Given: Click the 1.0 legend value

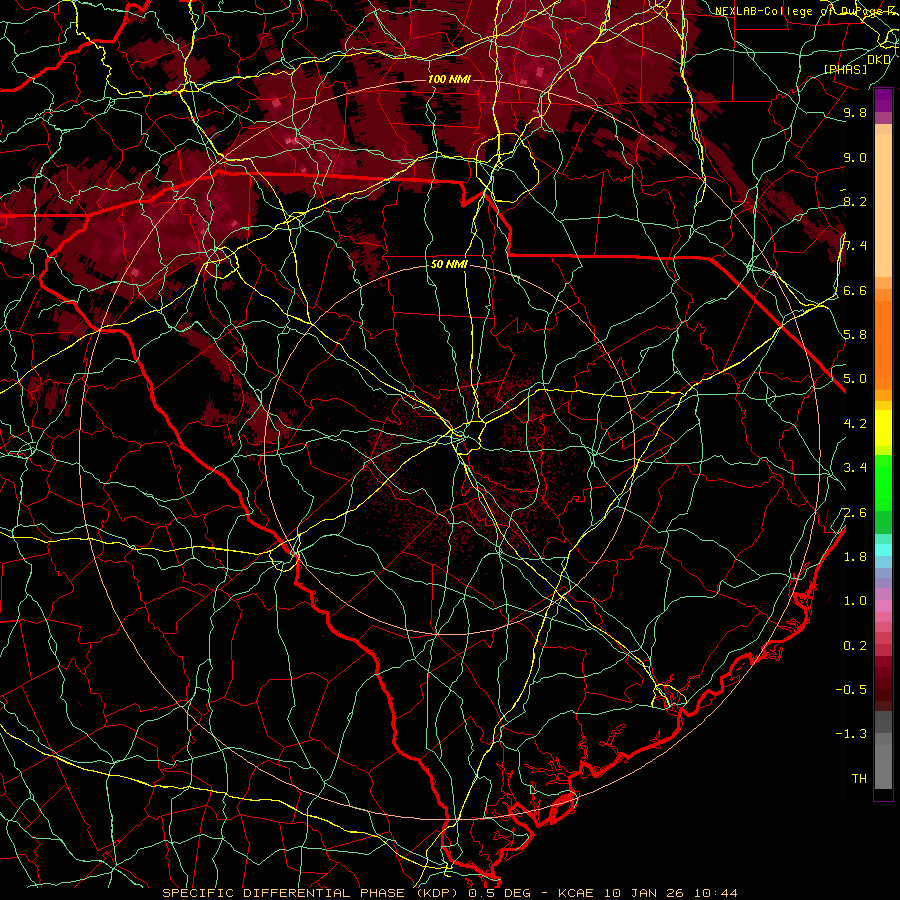Looking at the screenshot, I should coord(855,601).
